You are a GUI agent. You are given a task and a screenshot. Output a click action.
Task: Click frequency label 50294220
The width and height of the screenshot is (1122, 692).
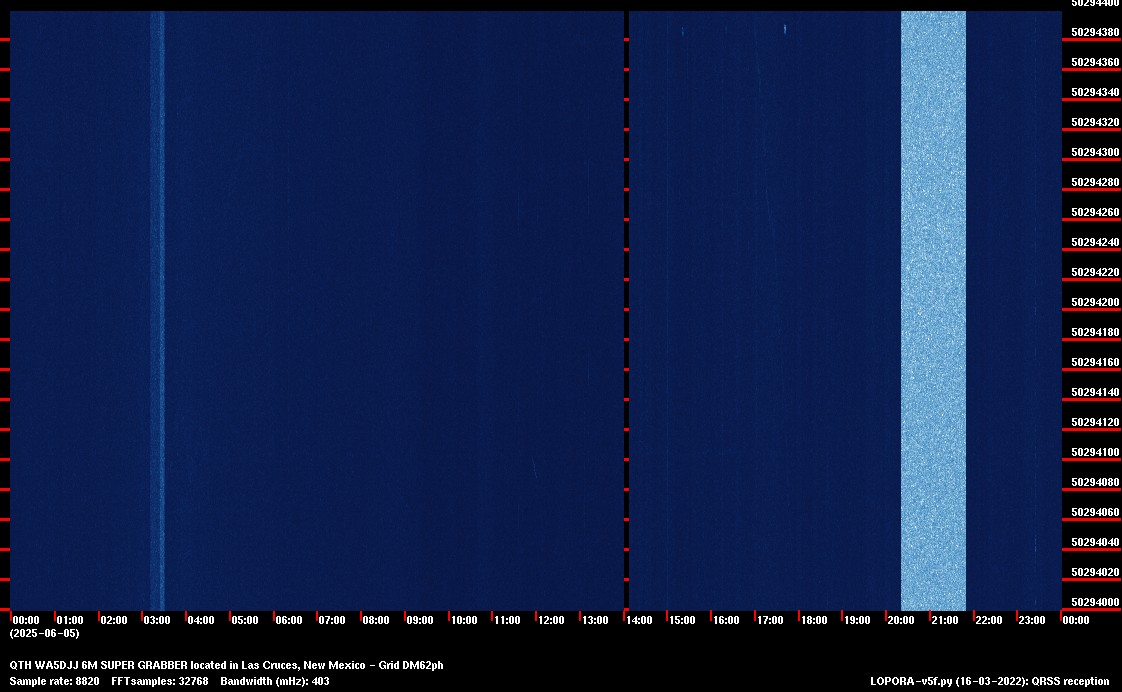(x=1095, y=273)
